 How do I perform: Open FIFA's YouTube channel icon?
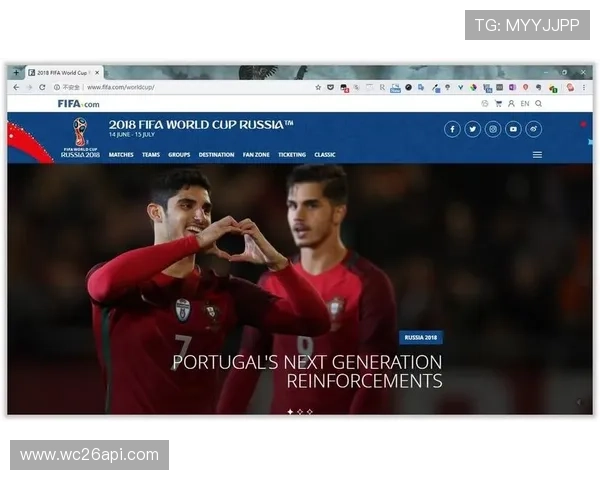[x=513, y=129]
